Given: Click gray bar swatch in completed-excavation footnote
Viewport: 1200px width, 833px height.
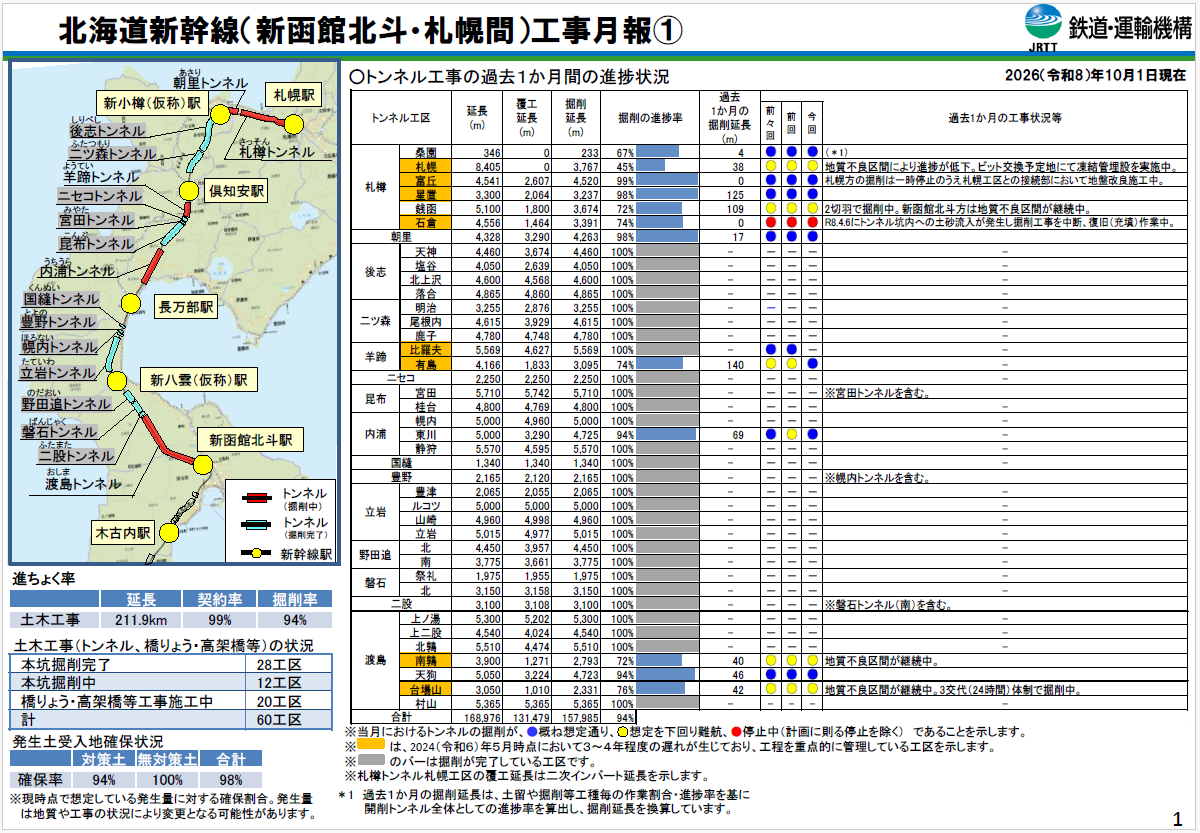Looking at the screenshot, I should click(x=373, y=760).
